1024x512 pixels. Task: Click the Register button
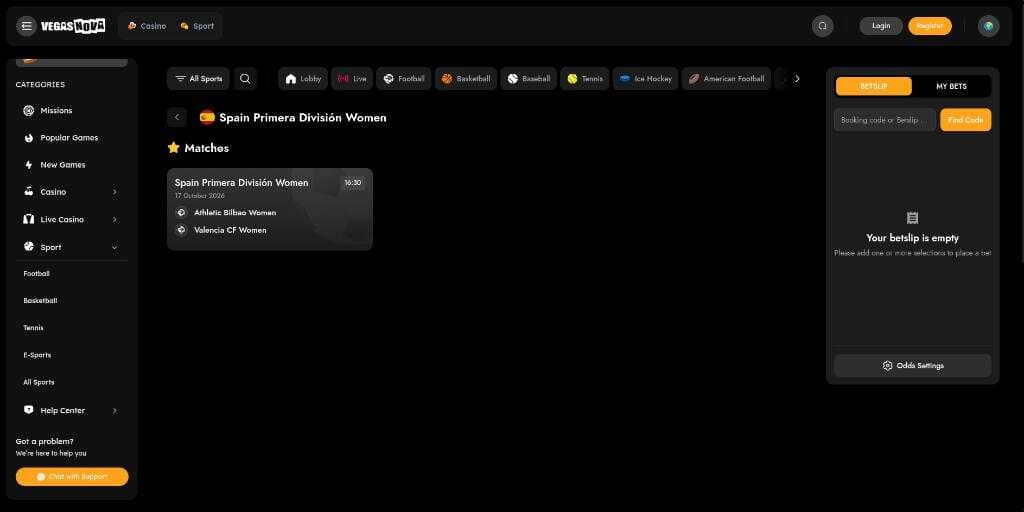(x=929, y=26)
